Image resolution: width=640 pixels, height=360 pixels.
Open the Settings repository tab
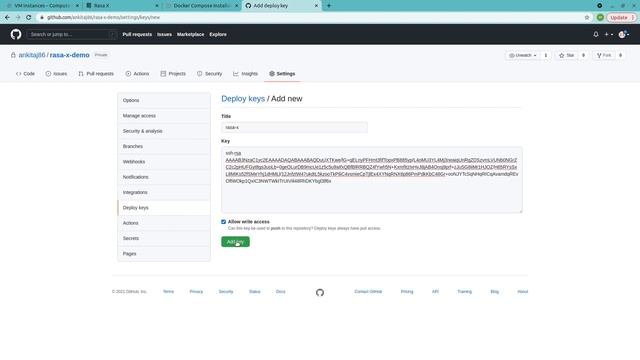point(282,74)
